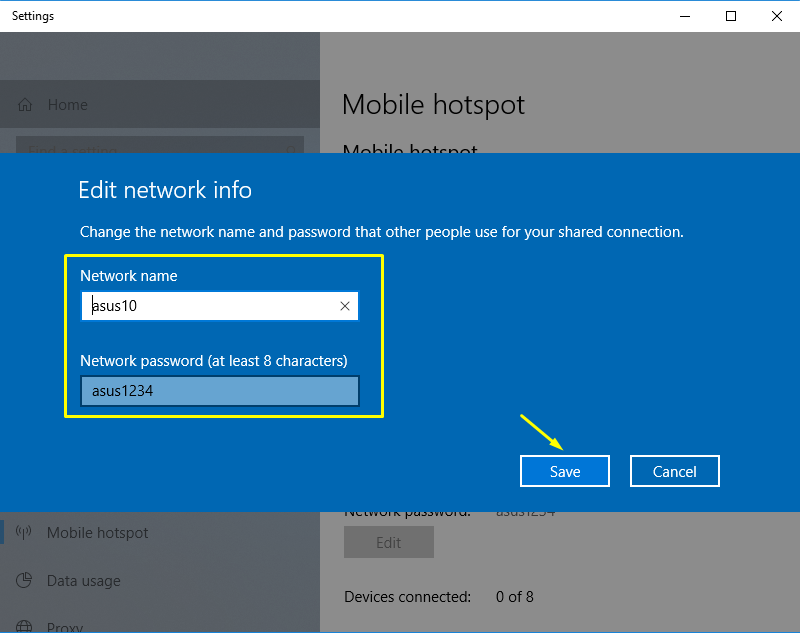
Task: Select the Network password input field
Action: 219,391
